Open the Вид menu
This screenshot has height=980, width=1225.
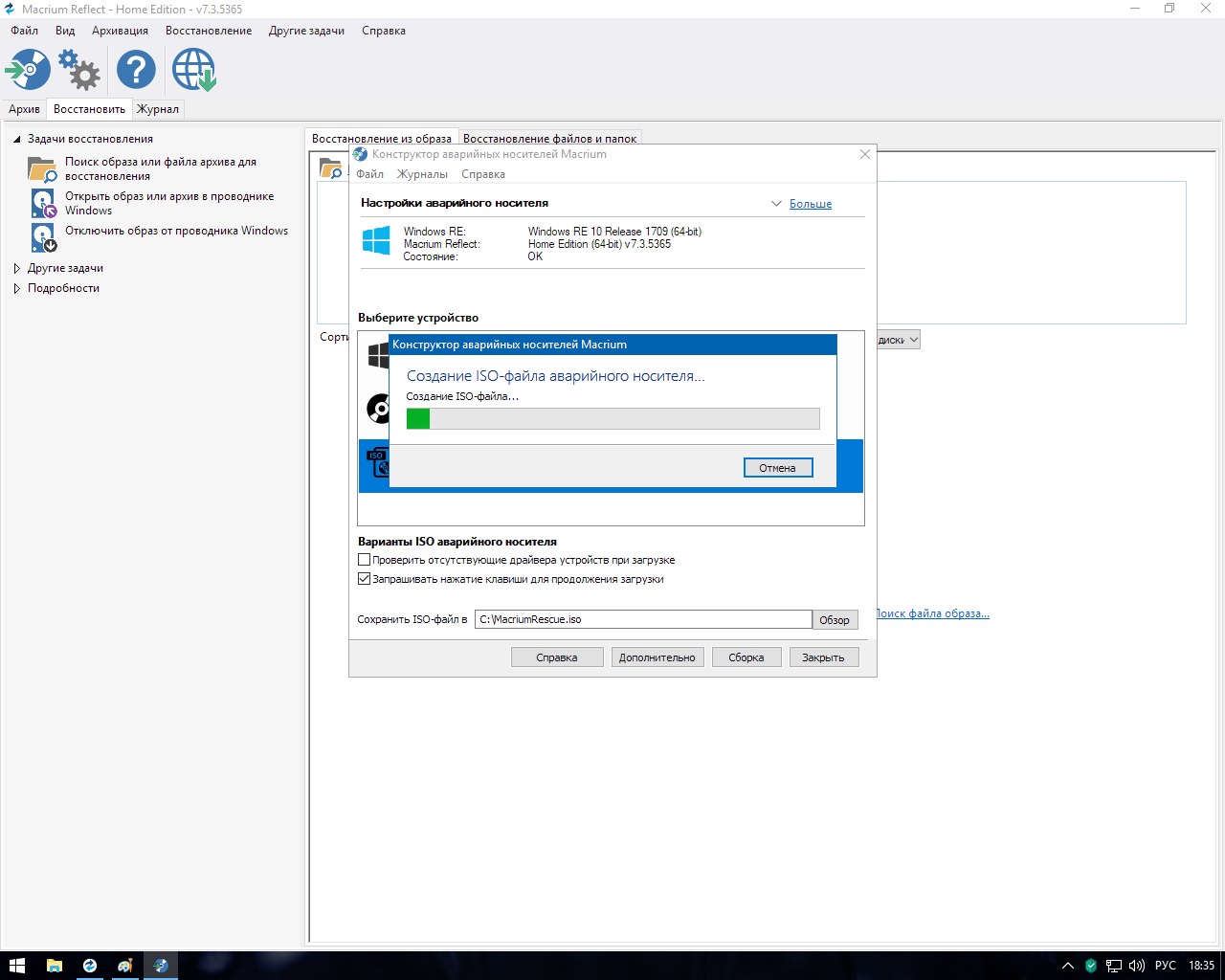(x=65, y=31)
